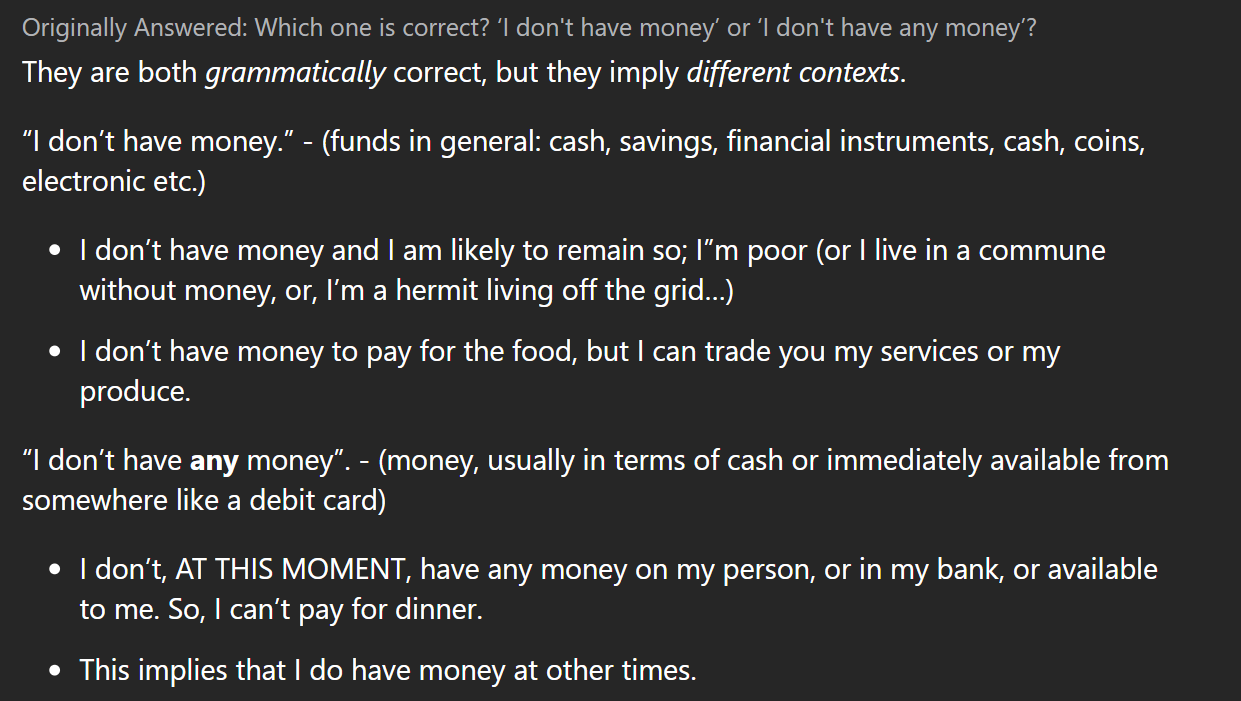Click the "Originally Answered" question header text
Screen dimensions: 1241x701
[529, 28]
